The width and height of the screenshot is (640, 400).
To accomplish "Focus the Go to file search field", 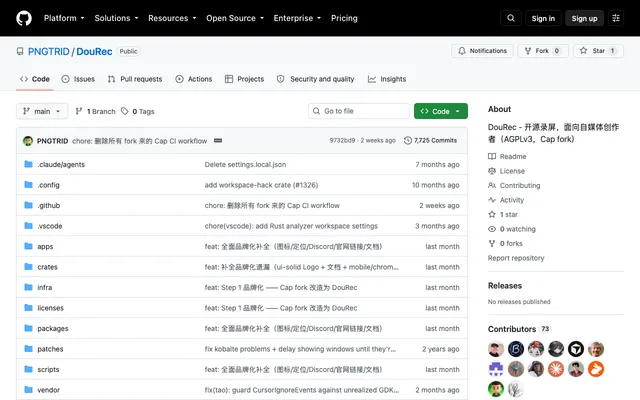I will click(x=359, y=111).
